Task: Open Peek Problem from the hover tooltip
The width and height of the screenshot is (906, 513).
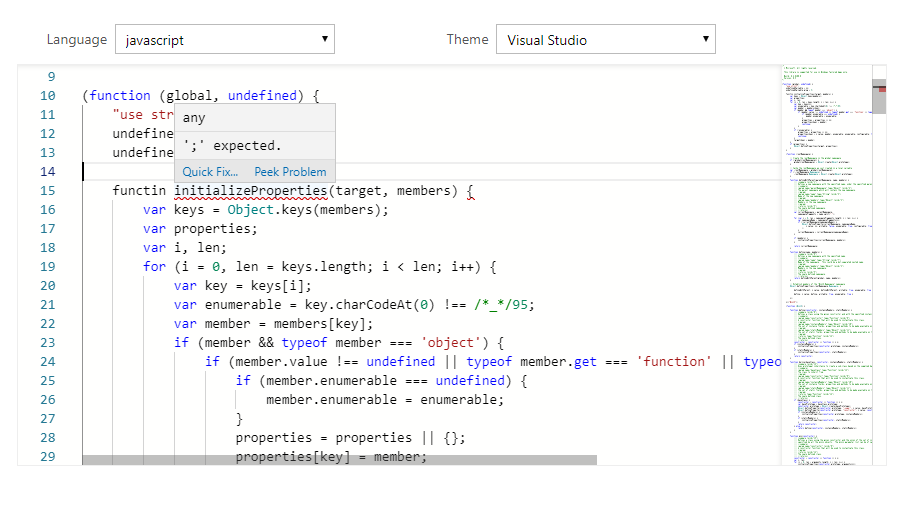Action: [x=290, y=172]
